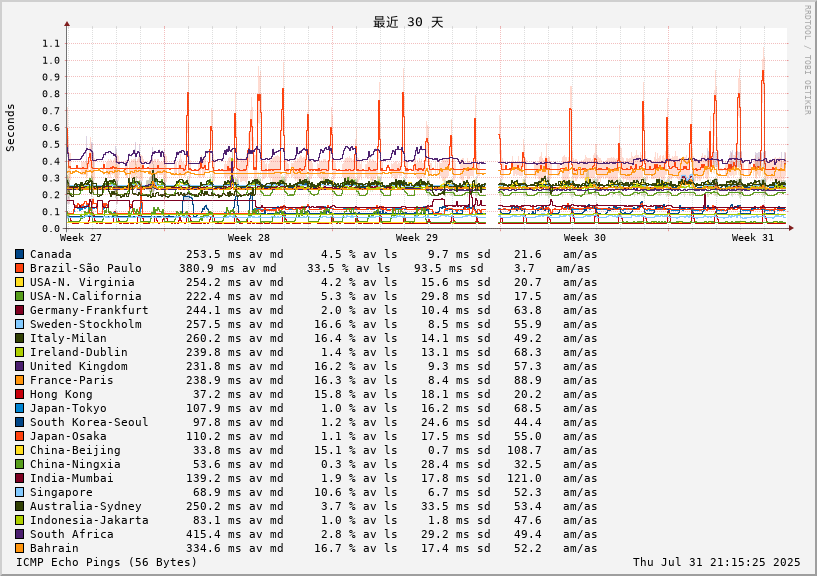Click the Canada legend color swatch
Screen dimensions: 817x576
click(x=20, y=254)
